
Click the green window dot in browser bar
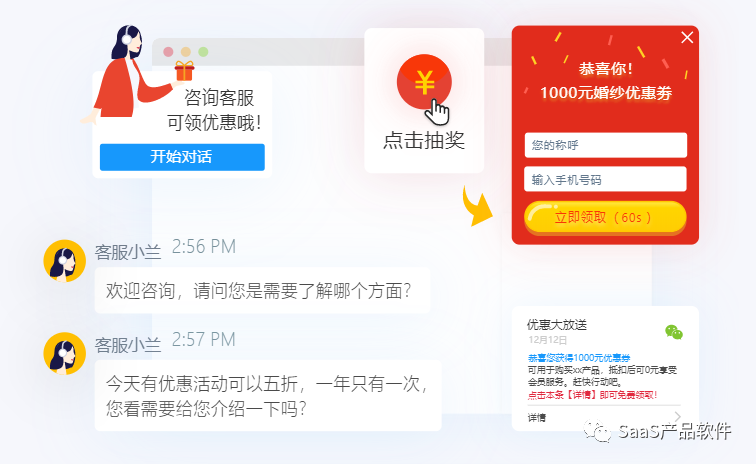pyautogui.click(x=203, y=52)
